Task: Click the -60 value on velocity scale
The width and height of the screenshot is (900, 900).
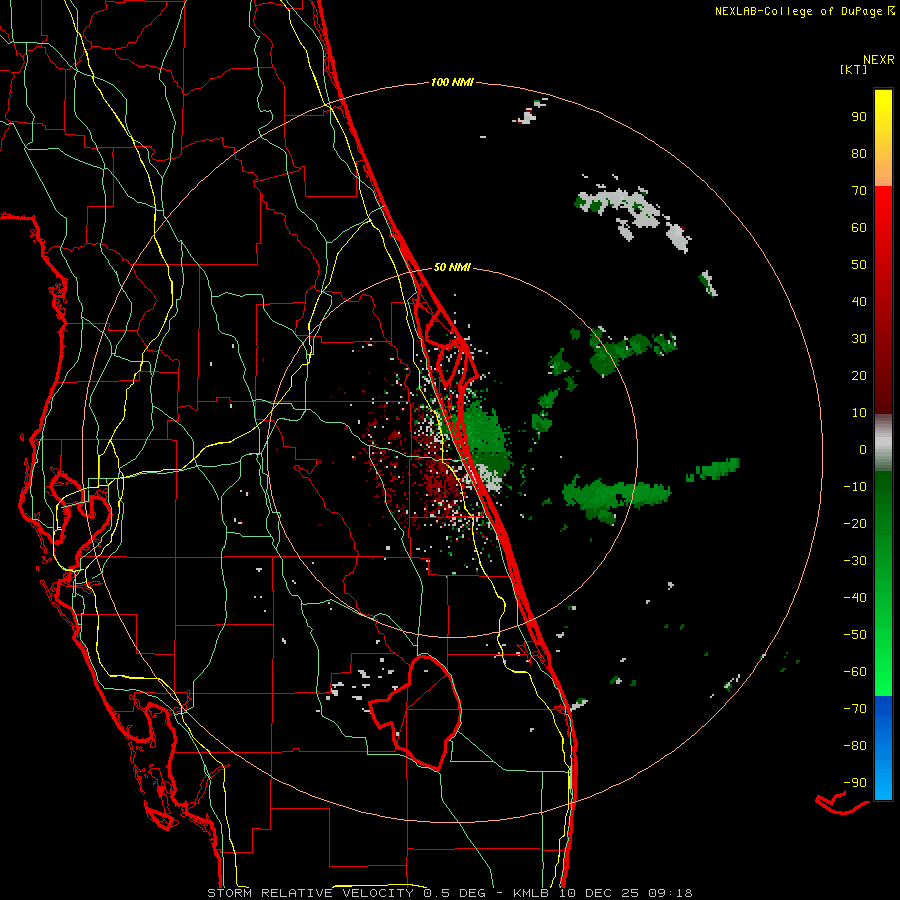Action: coord(855,672)
